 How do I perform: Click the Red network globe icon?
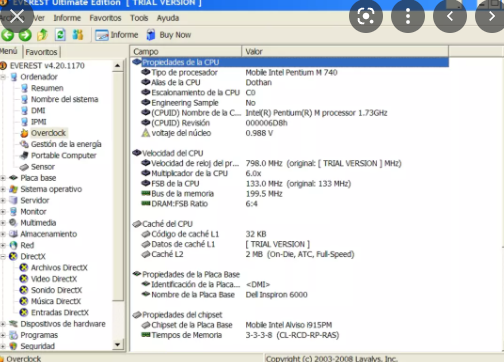[x=13, y=245]
